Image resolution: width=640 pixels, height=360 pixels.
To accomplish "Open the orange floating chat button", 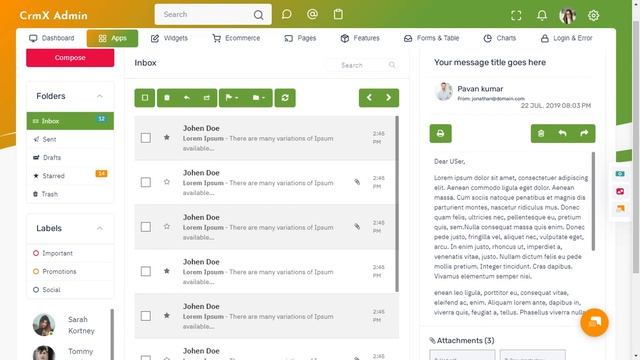I will (x=594, y=322).
